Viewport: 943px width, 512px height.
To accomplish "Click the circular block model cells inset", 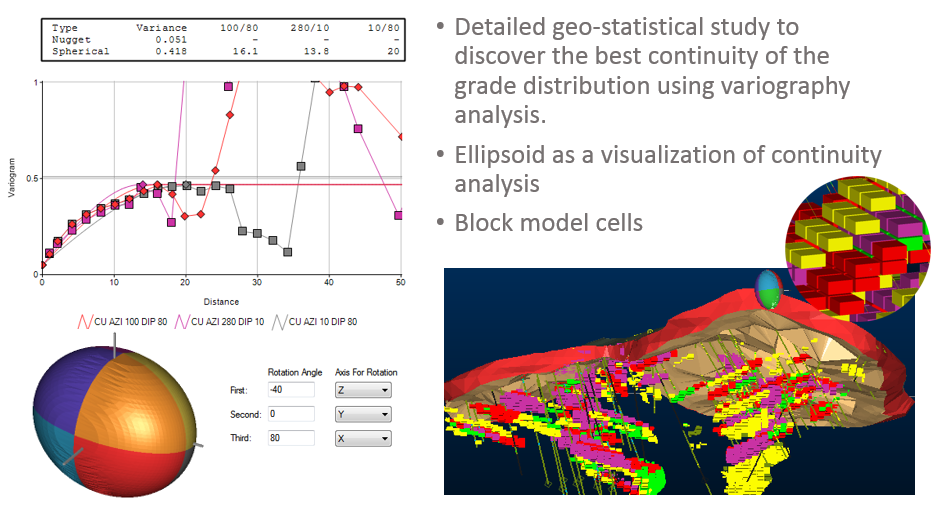I will coord(858,248).
